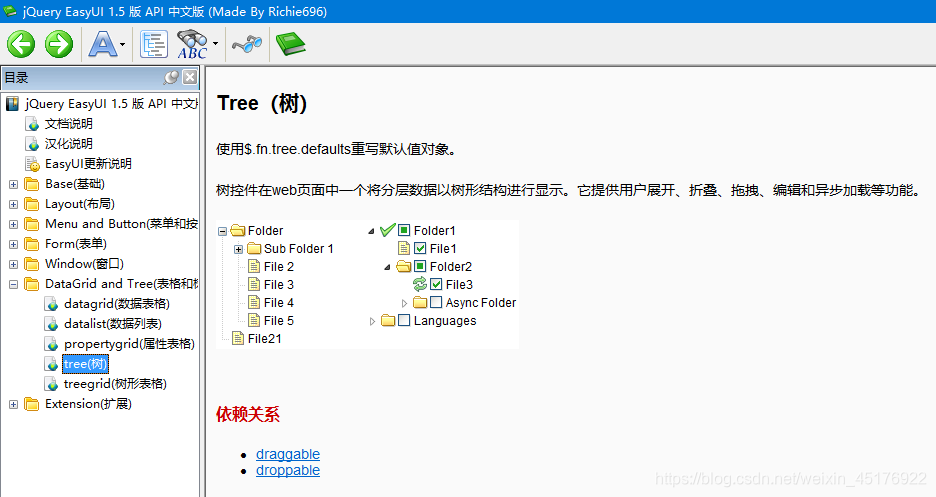The height and width of the screenshot is (497, 936).
Task: Click the 依赖关系 heading
Action: tap(248, 414)
